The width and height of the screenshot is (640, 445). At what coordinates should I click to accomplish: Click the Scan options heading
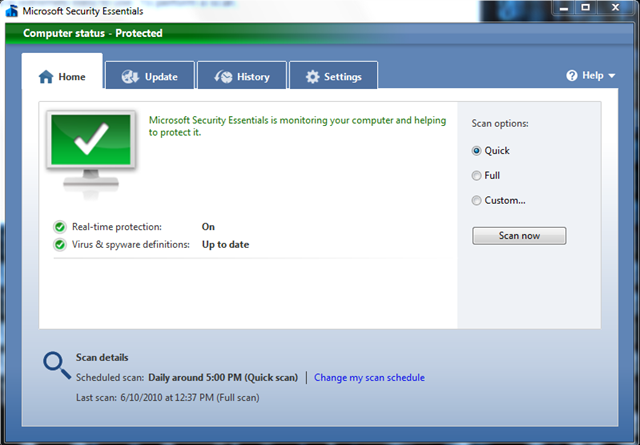coord(500,124)
